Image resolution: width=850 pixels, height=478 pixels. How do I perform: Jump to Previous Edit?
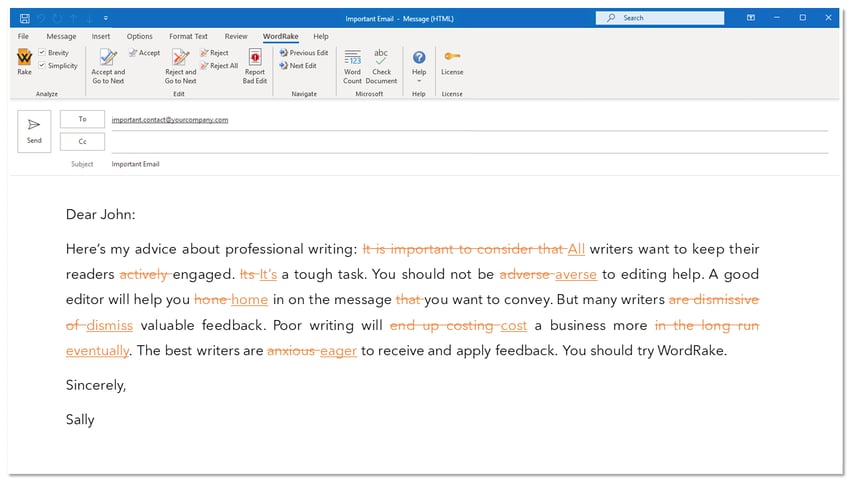(304, 53)
